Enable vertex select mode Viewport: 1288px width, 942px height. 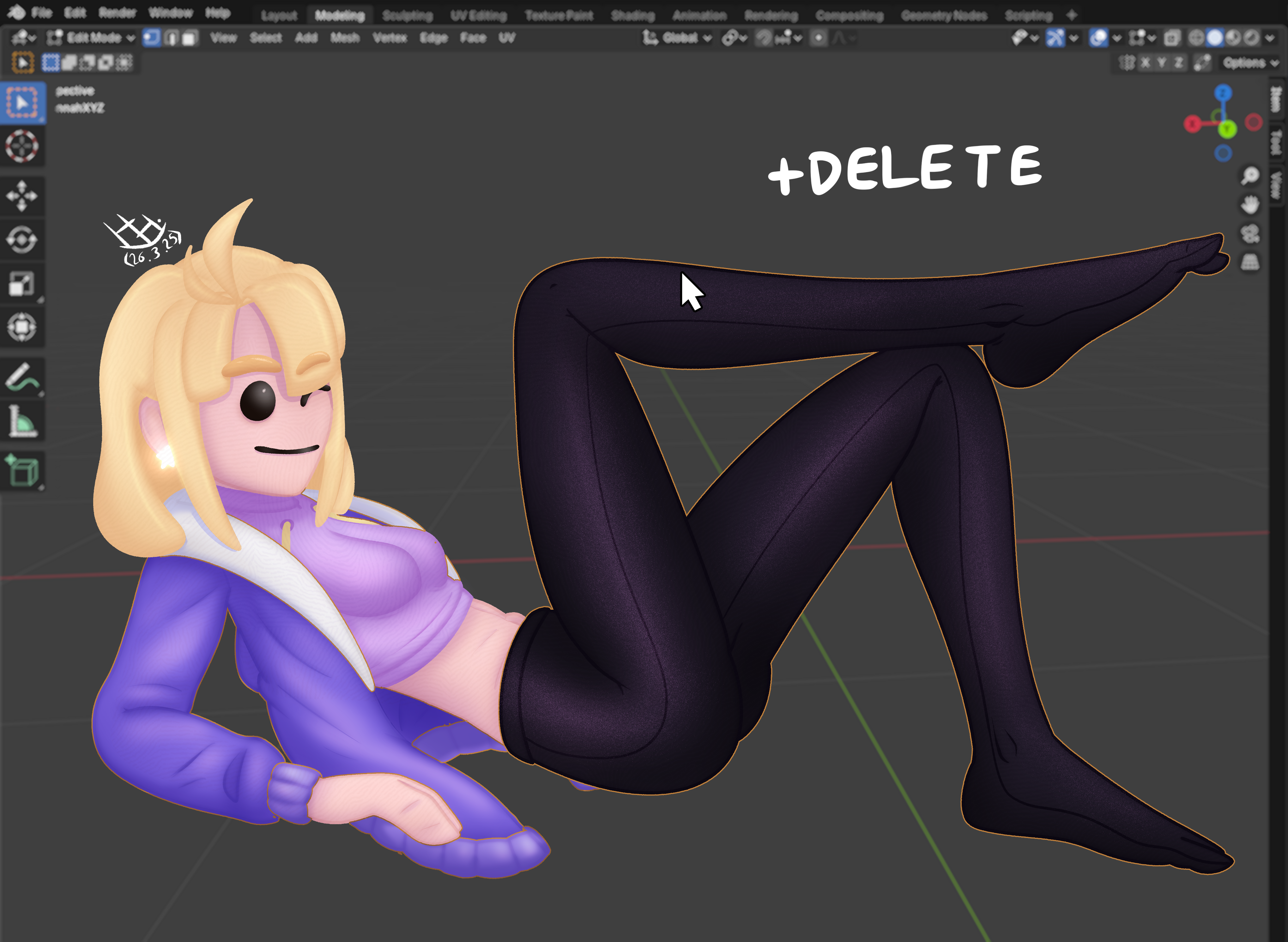[151, 38]
